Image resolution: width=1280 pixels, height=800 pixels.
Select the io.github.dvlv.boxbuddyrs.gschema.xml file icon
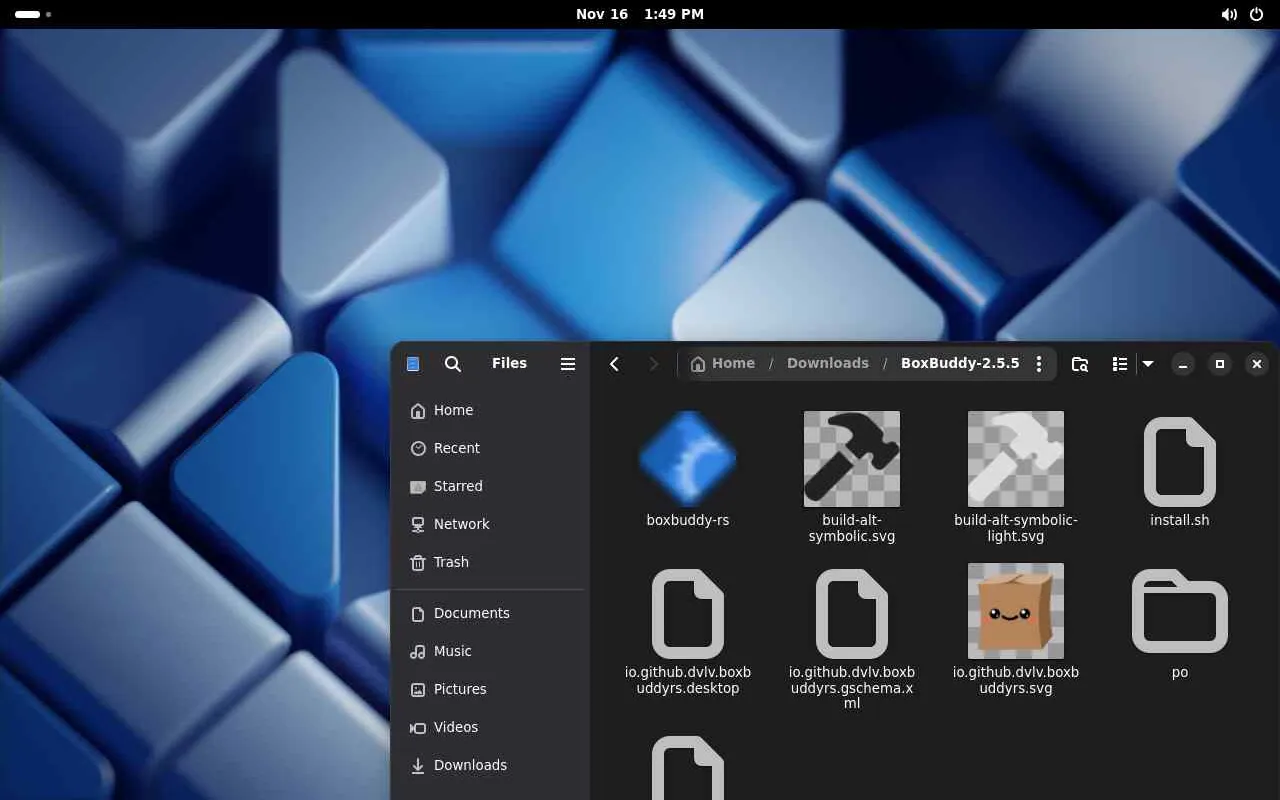(852, 613)
